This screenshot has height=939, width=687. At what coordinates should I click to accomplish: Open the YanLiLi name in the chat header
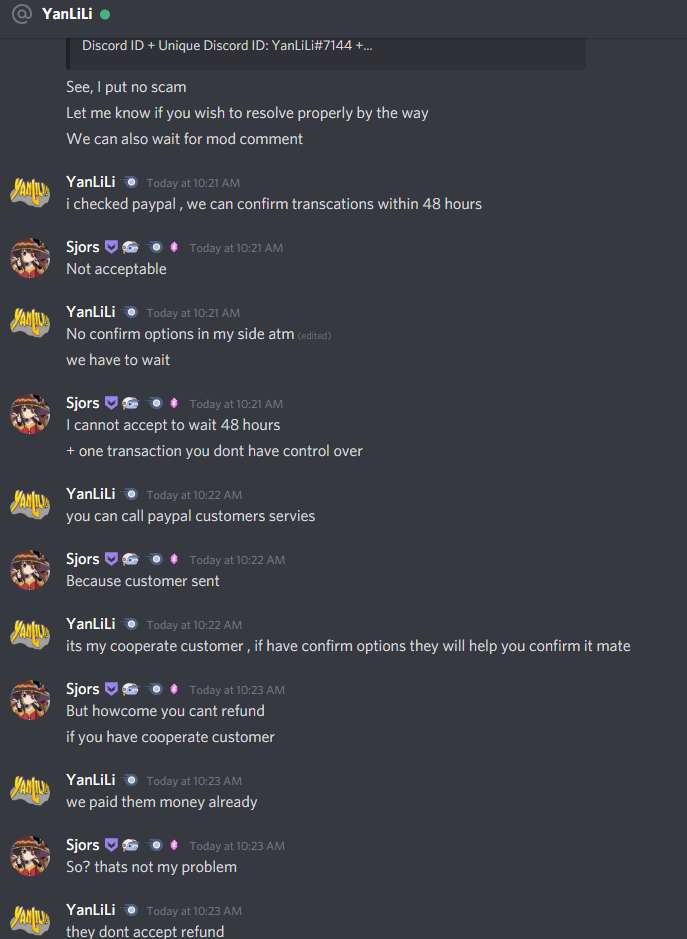point(67,14)
